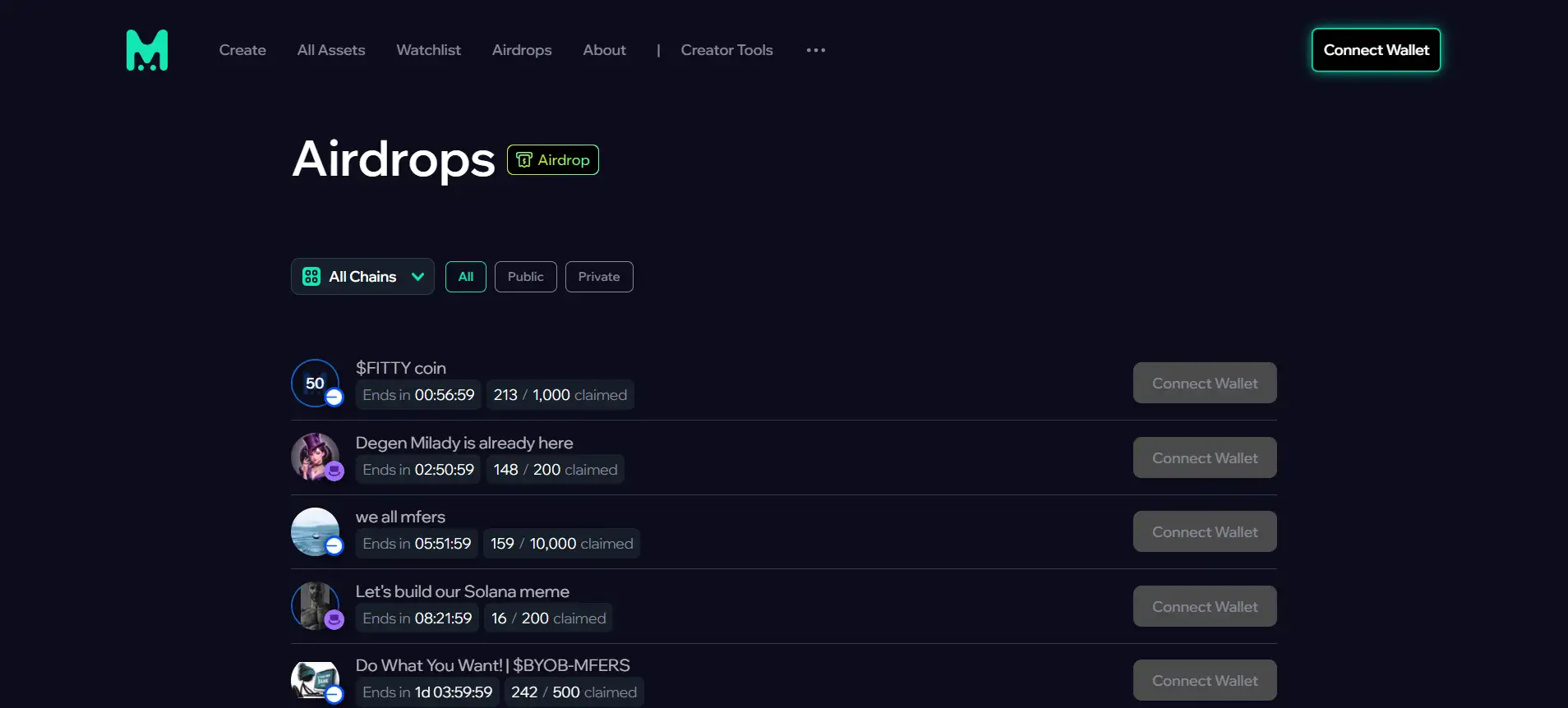
Task: Expand the All Chains dropdown
Action: coord(362,277)
